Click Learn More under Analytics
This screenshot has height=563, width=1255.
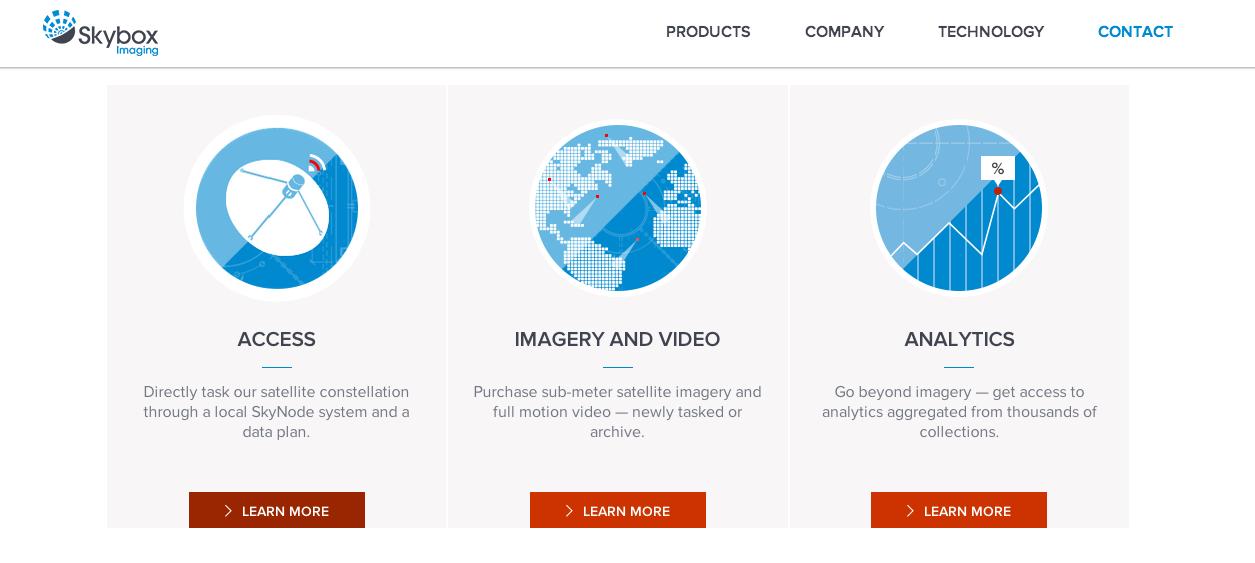[x=959, y=510]
